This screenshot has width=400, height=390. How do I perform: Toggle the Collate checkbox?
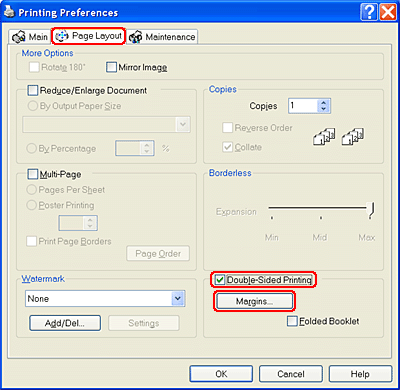tap(227, 147)
